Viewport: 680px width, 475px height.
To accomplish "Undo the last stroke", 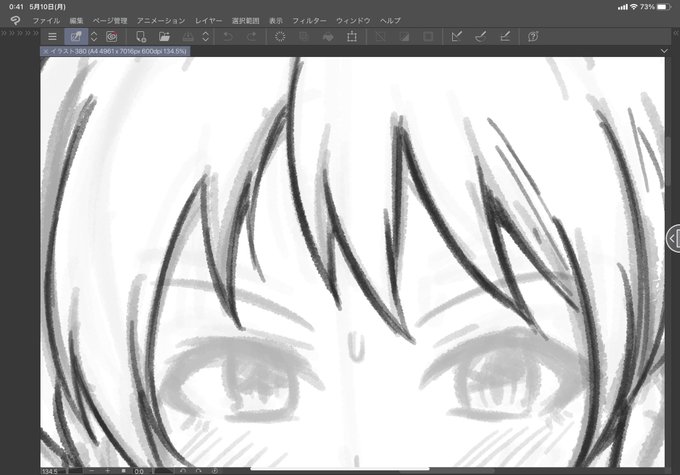I will point(228,37).
